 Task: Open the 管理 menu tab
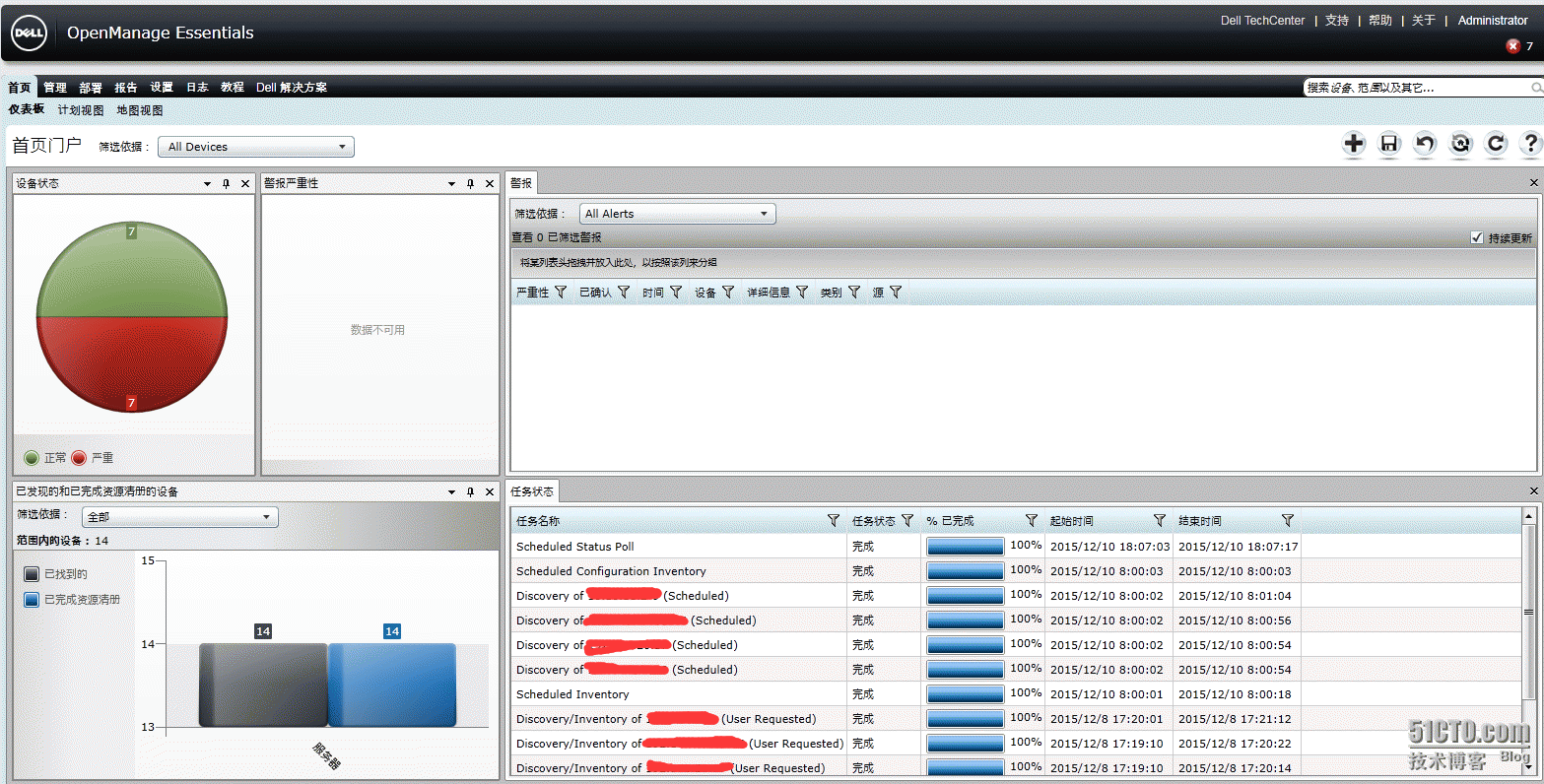(55, 88)
